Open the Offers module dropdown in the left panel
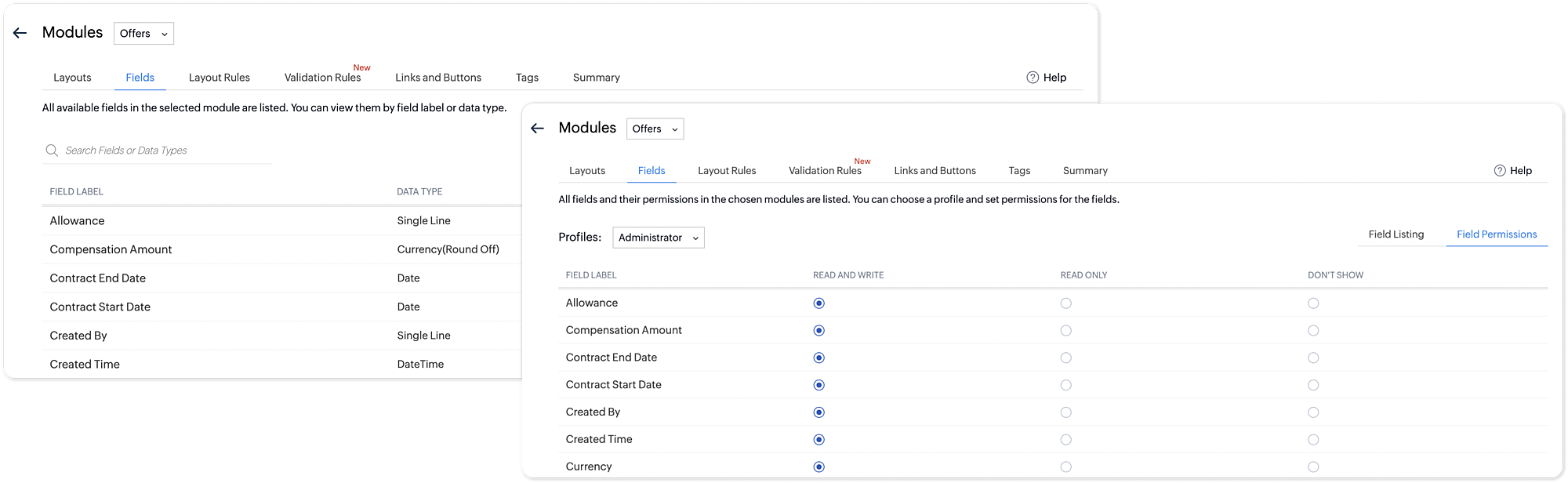Image resolution: width=1568 pixels, height=483 pixels. pyautogui.click(x=143, y=34)
